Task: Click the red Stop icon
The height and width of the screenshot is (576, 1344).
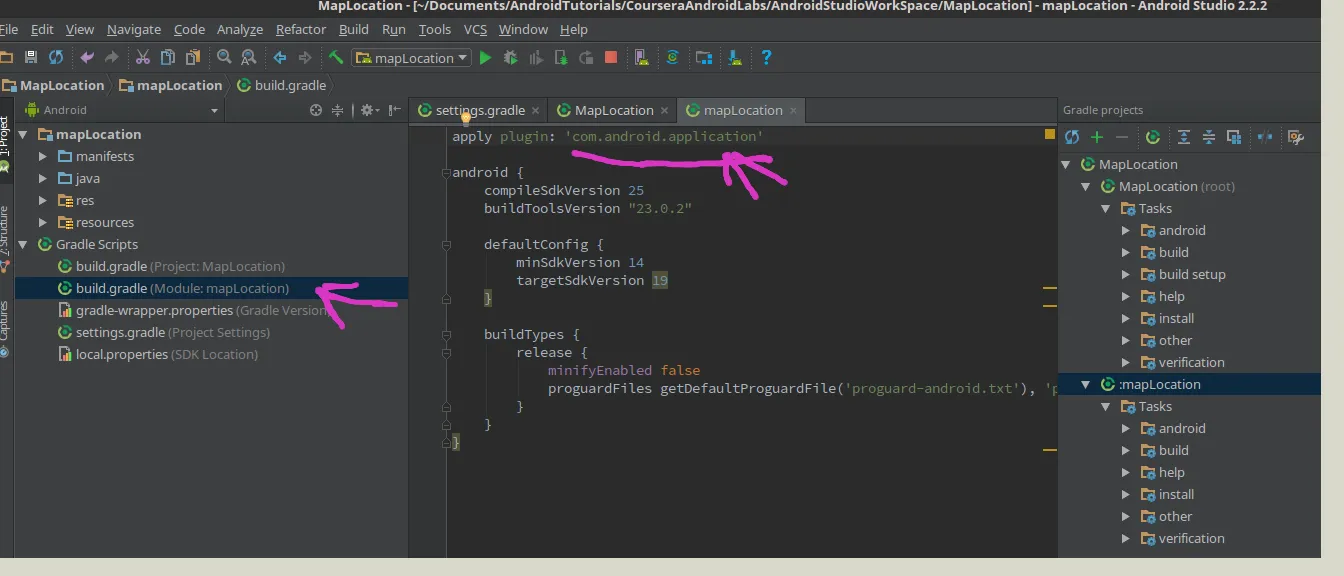Action: [611, 58]
